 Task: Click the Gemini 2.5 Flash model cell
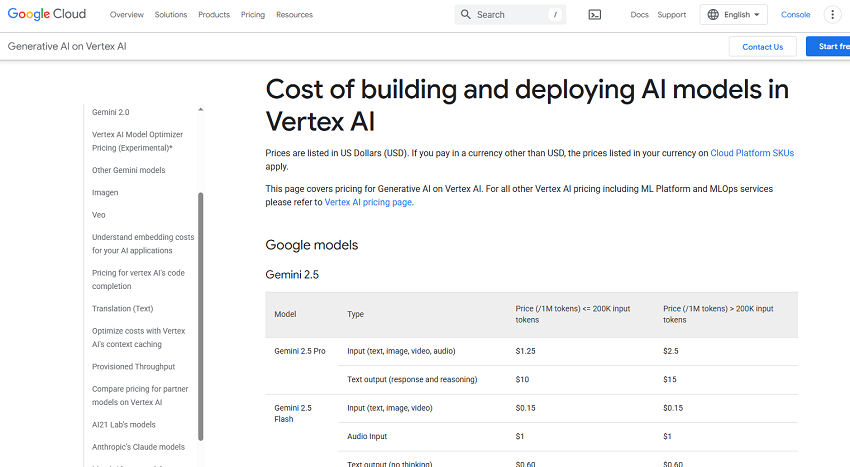coord(293,413)
